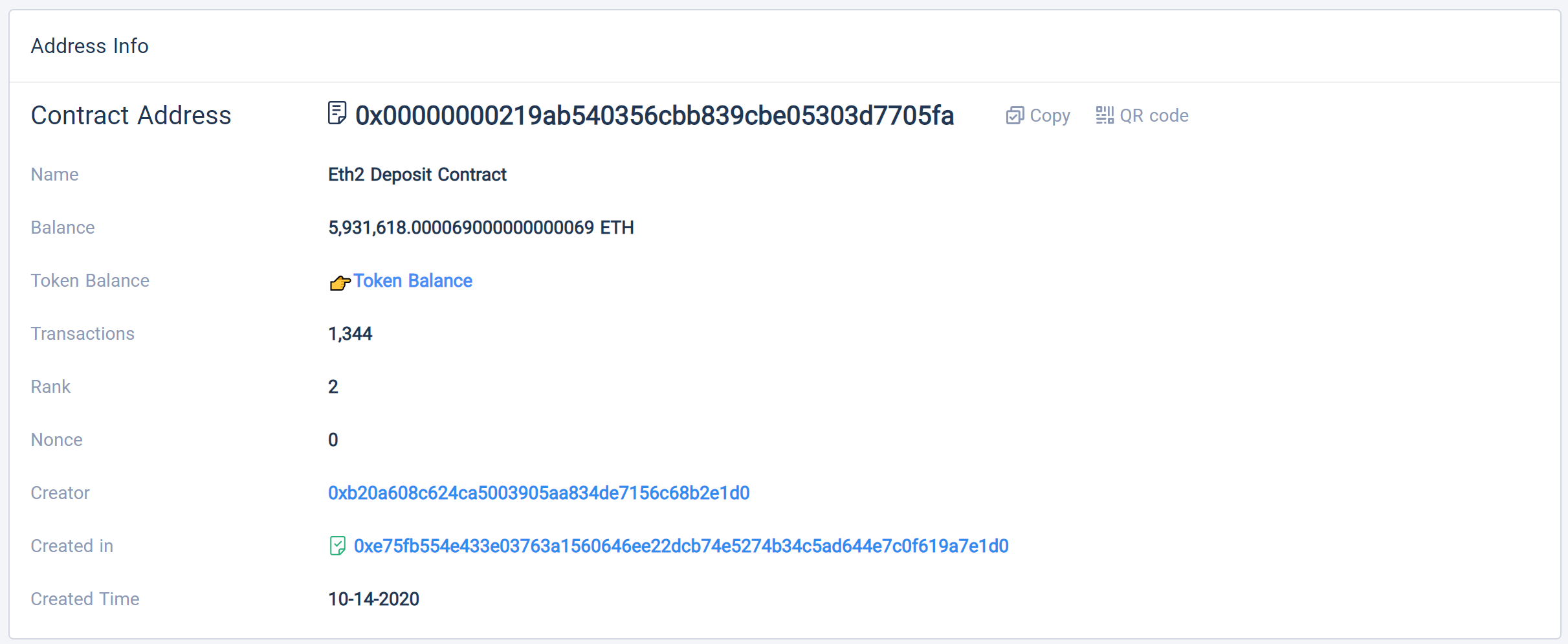The image size is (1568, 644).
Task: Click the Contract Address label
Action: (x=131, y=115)
